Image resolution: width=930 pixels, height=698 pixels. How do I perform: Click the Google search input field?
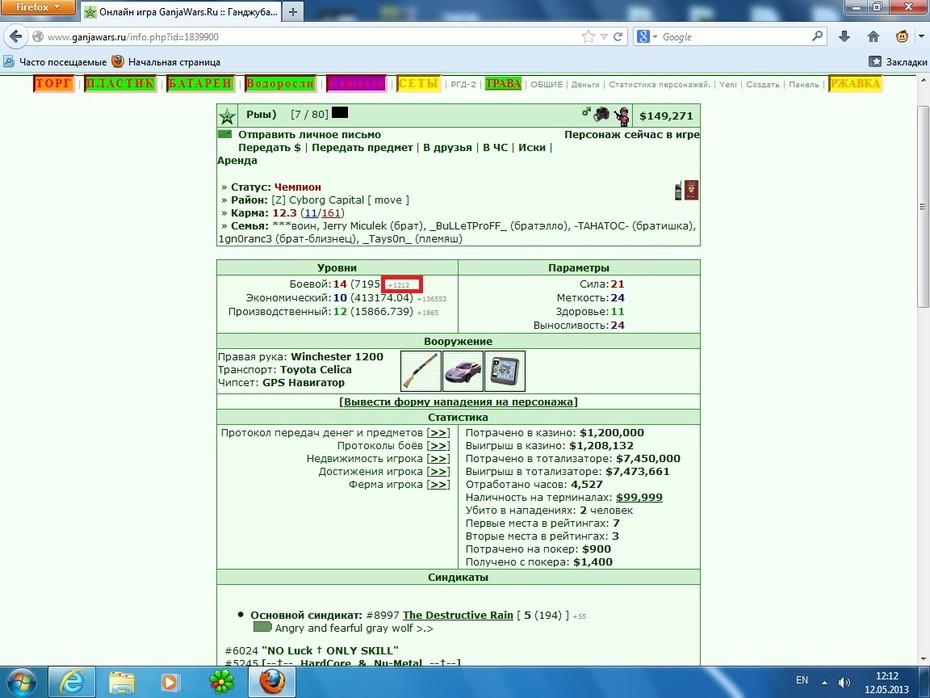(734, 37)
